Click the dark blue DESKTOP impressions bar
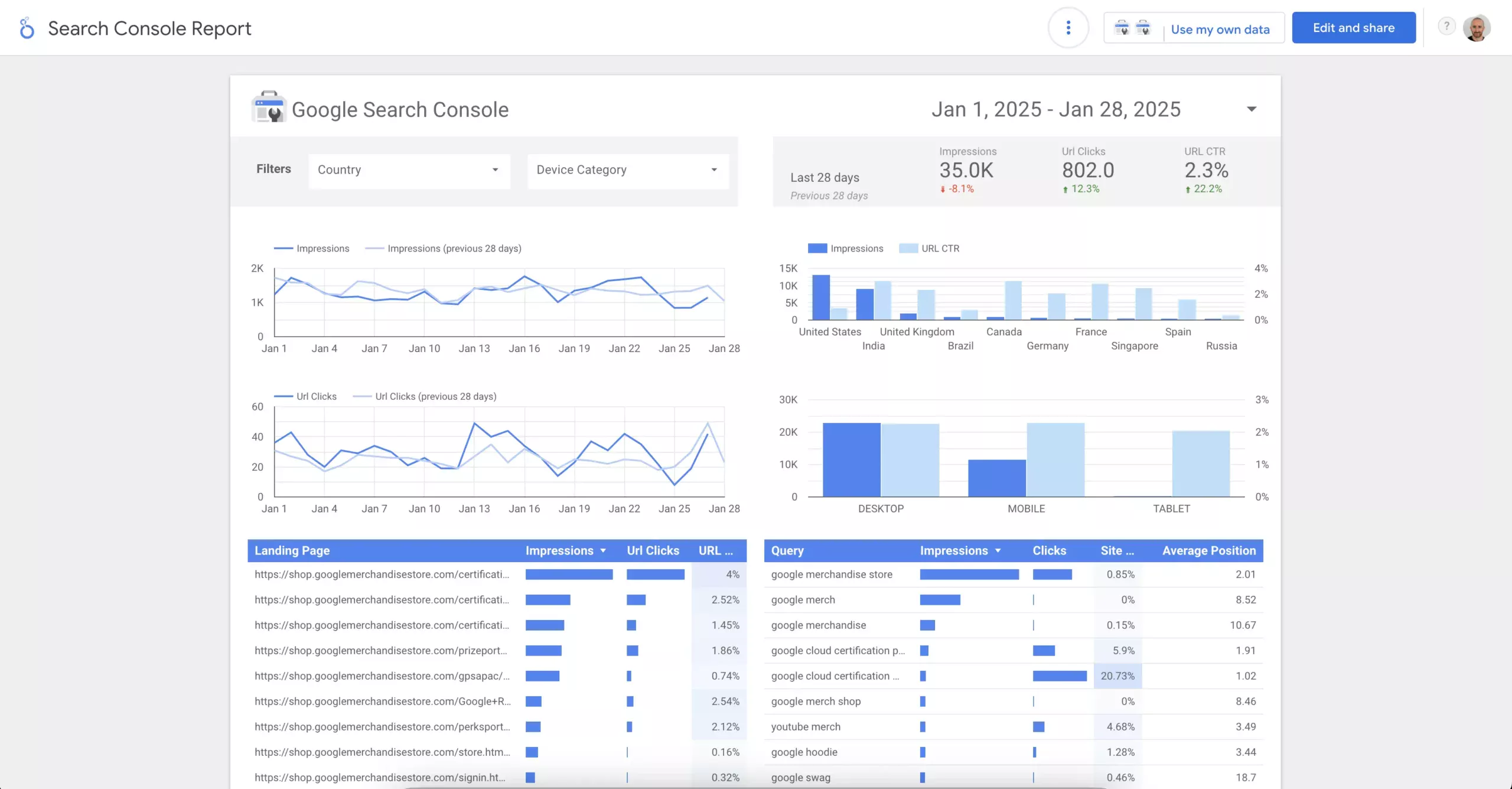Screen dimensions: 1512x789 click(851, 459)
